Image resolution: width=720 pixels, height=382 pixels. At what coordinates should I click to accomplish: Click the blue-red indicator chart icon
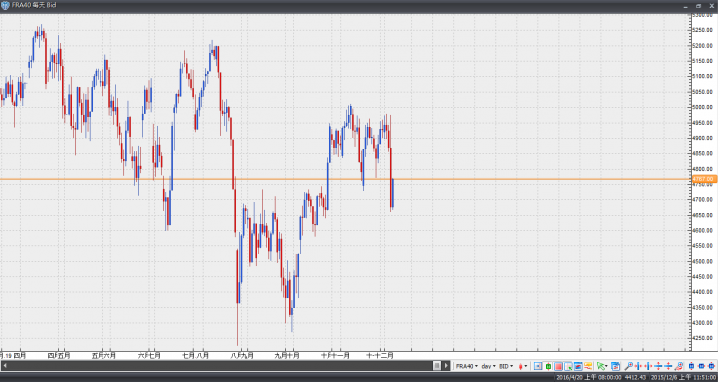pyautogui.click(x=579, y=366)
